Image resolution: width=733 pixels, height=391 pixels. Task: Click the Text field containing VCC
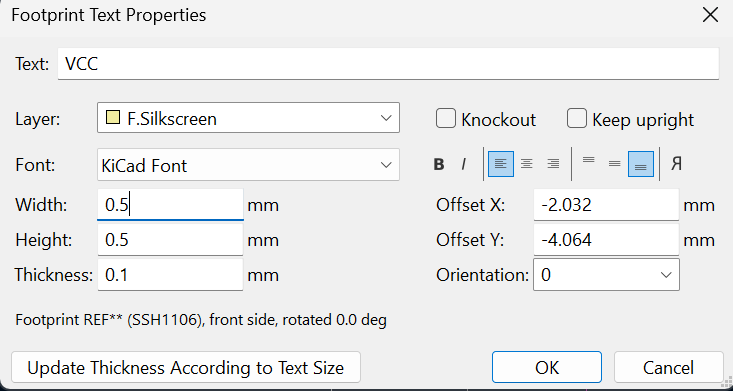tap(388, 64)
